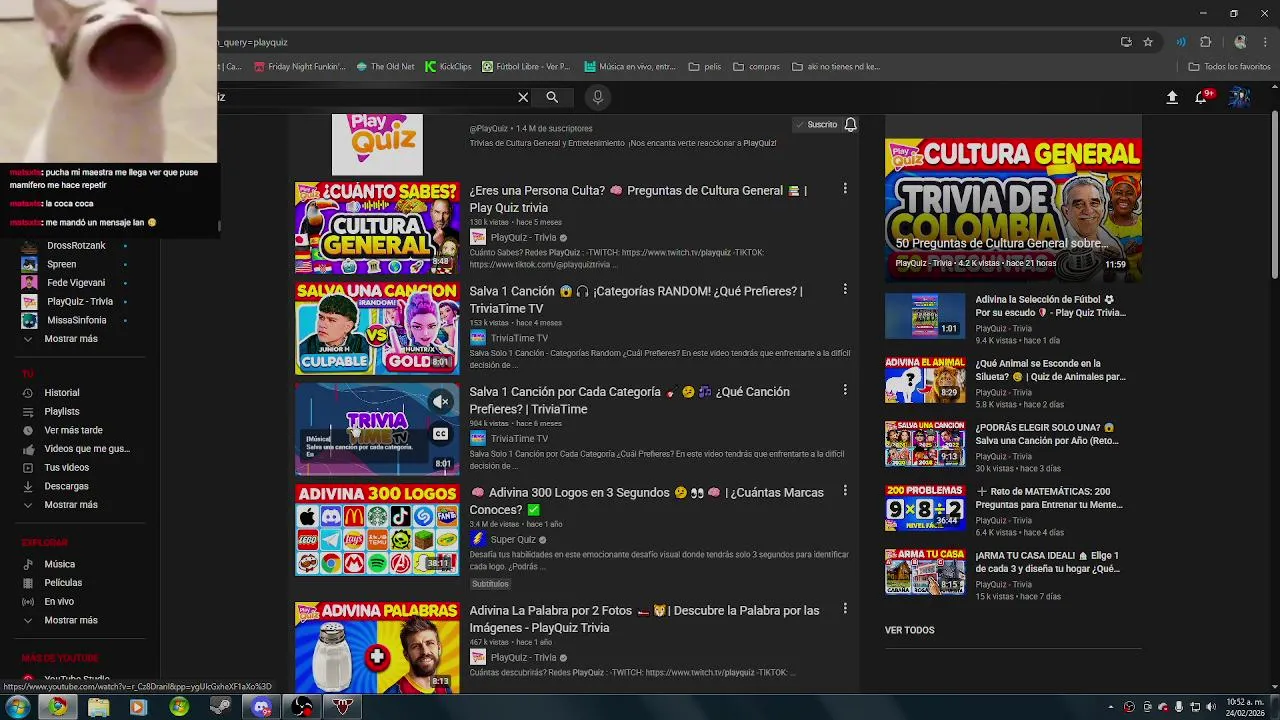Click the Suscrito subscription button
This screenshot has width=1280, height=720.
point(816,124)
